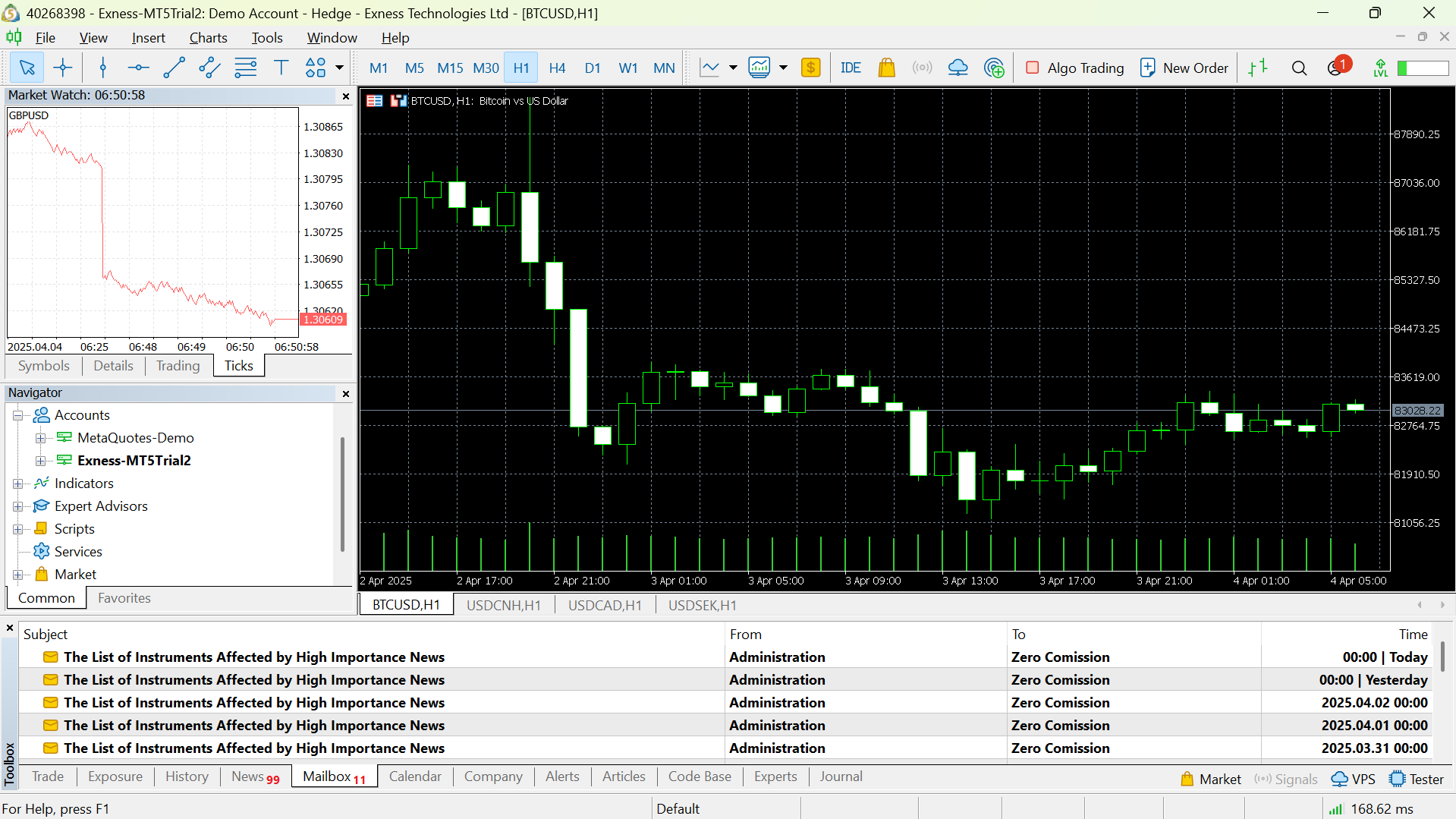
Task: Close the Market Watch panel
Action: coord(346,96)
